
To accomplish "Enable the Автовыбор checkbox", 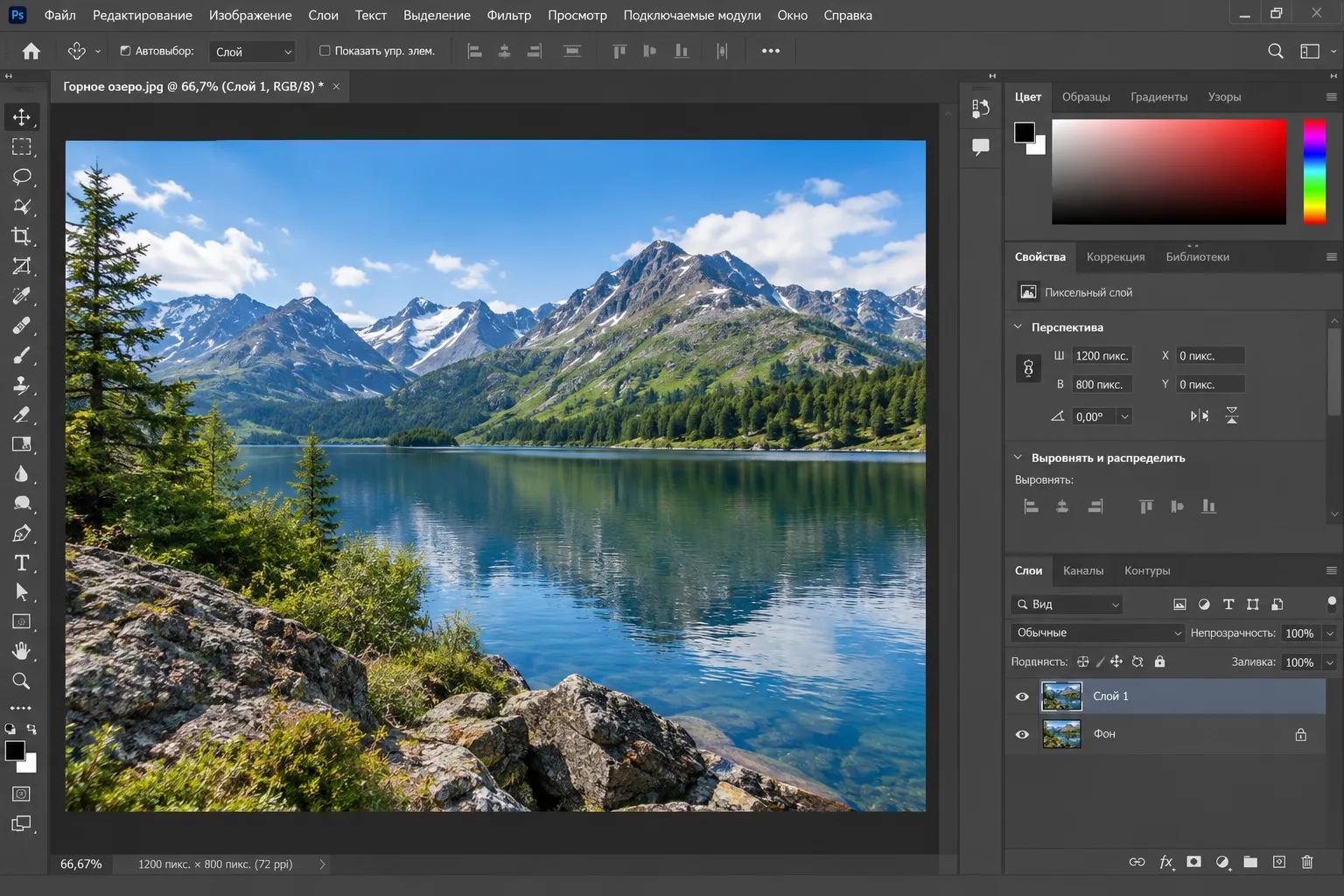I will [x=125, y=51].
